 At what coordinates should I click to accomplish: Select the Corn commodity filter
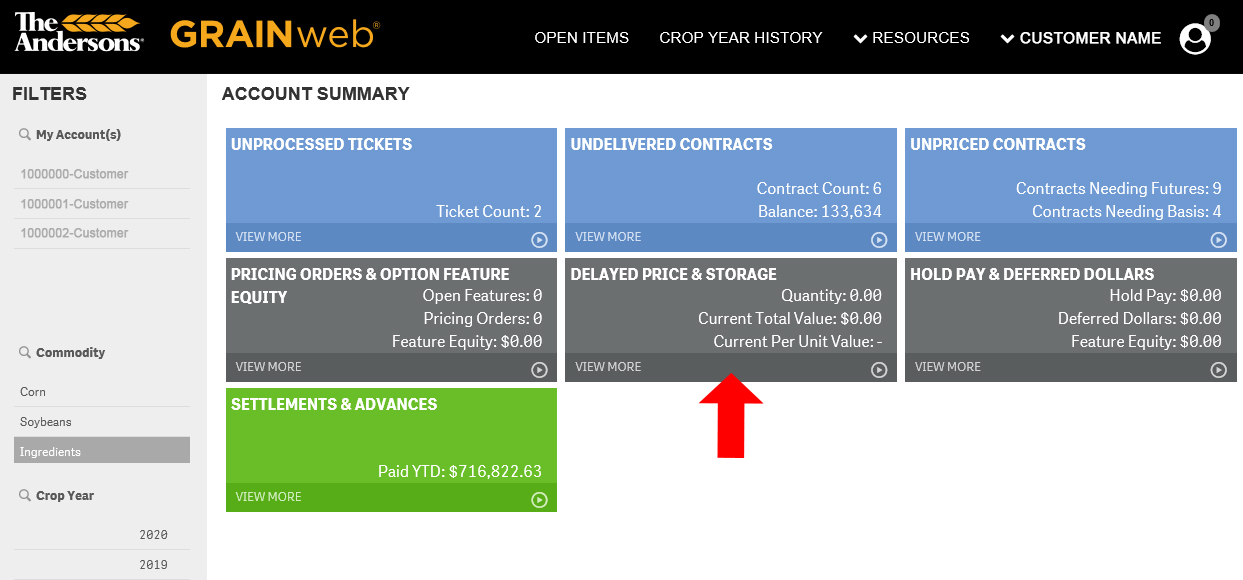tap(102, 392)
